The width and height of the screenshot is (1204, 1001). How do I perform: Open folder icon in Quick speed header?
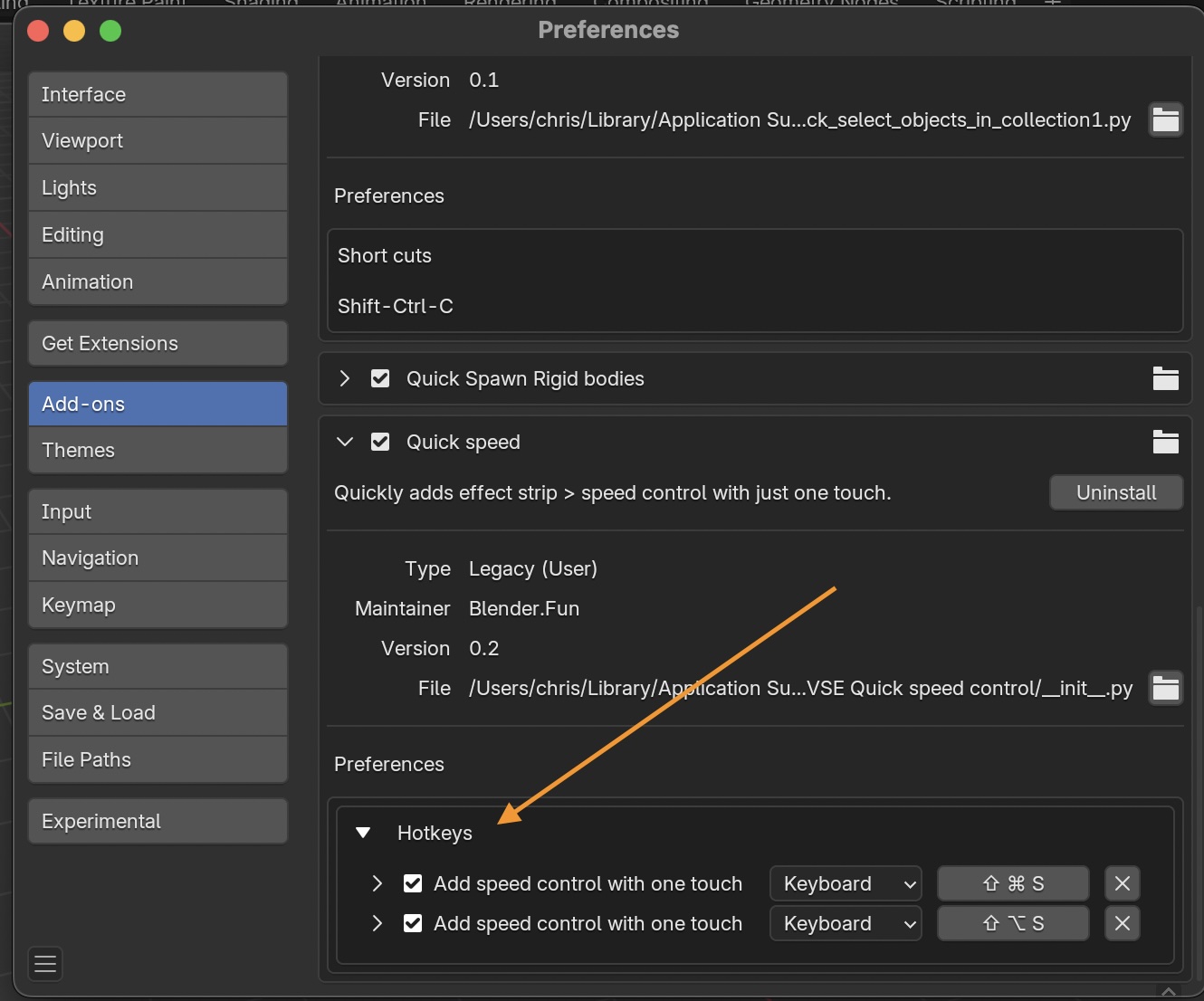(1165, 442)
